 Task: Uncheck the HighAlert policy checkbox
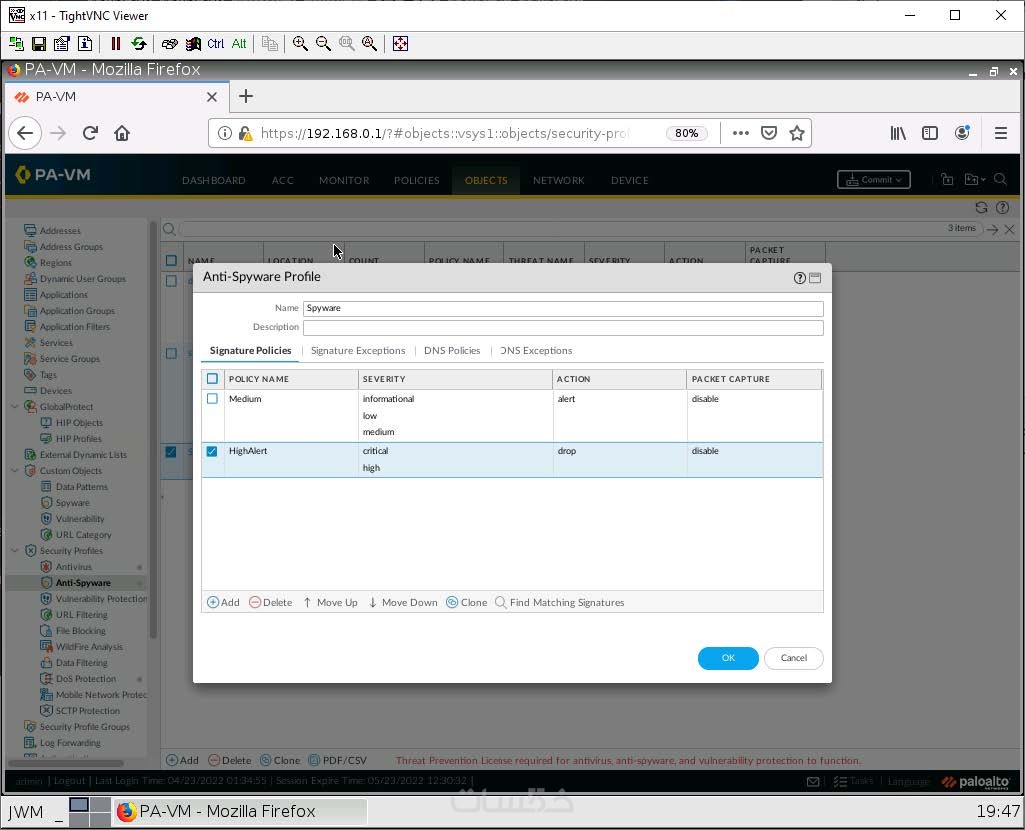(212, 451)
